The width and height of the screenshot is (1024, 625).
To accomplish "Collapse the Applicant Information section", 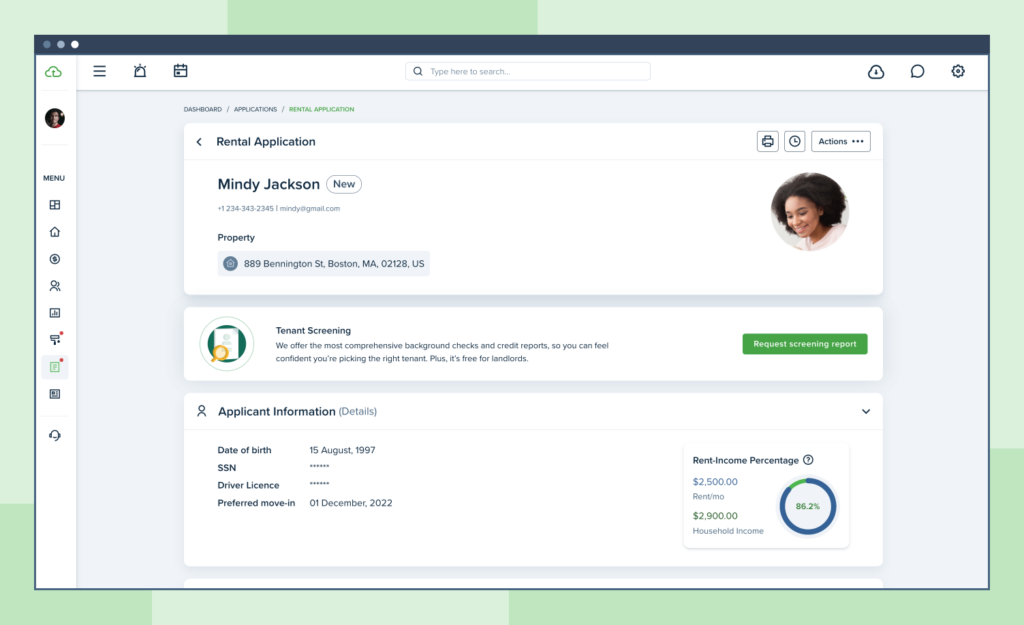I will 866,411.
